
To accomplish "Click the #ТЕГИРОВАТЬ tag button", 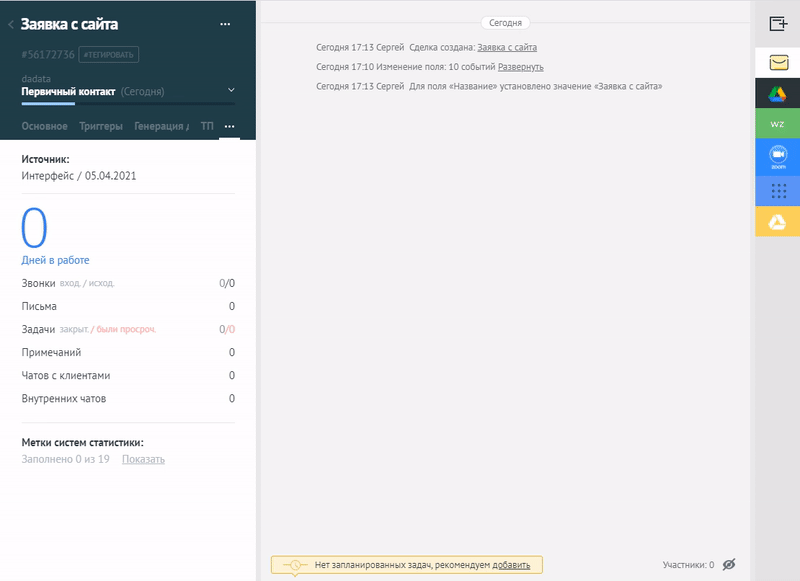I will coord(109,55).
